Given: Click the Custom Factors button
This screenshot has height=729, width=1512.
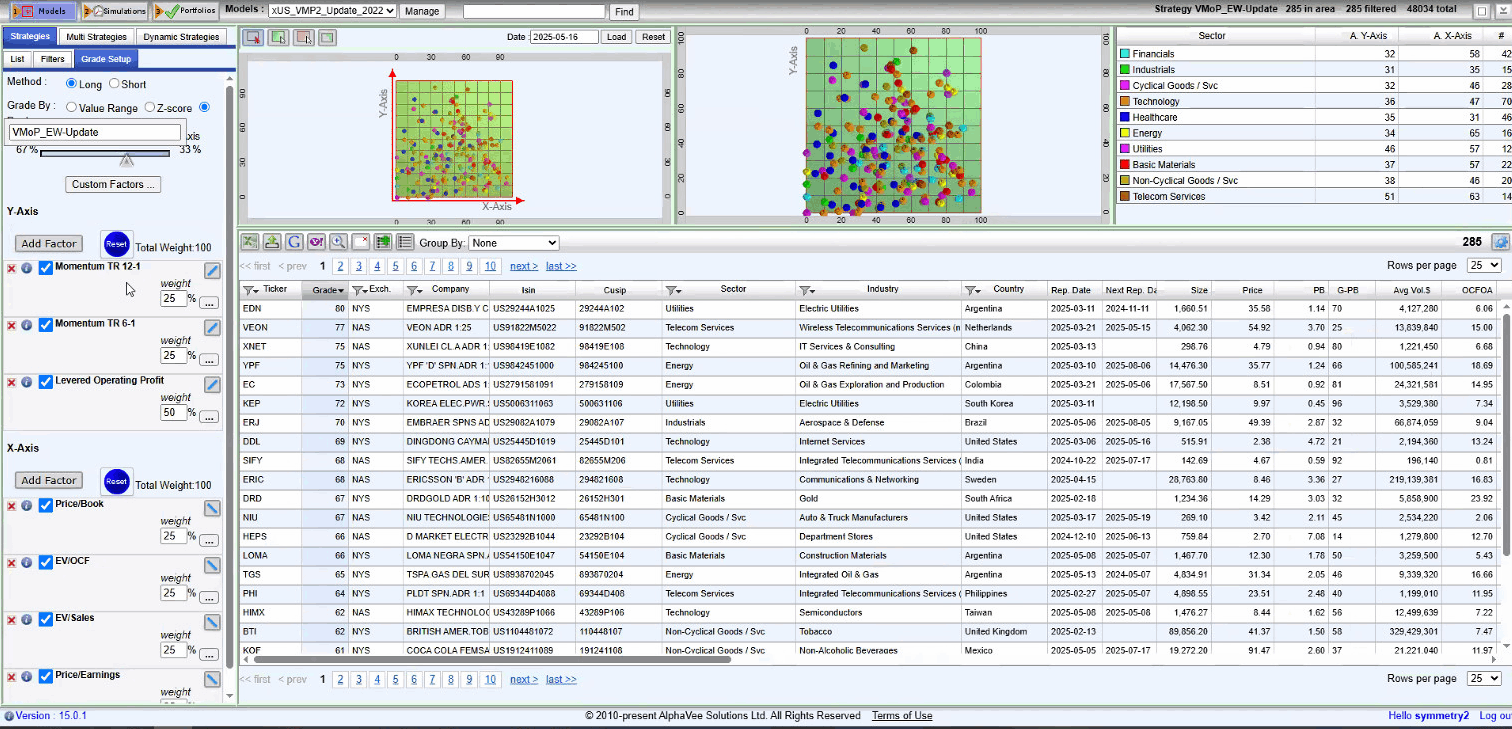Looking at the screenshot, I should pos(113,184).
